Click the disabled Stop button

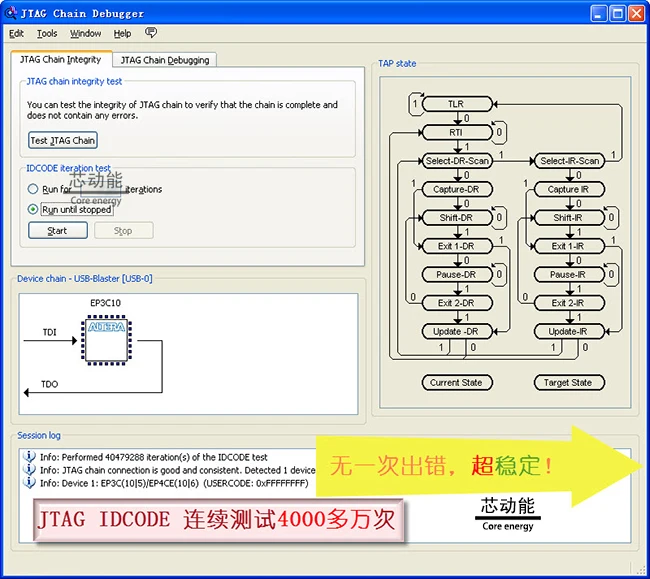[x=124, y=230]
